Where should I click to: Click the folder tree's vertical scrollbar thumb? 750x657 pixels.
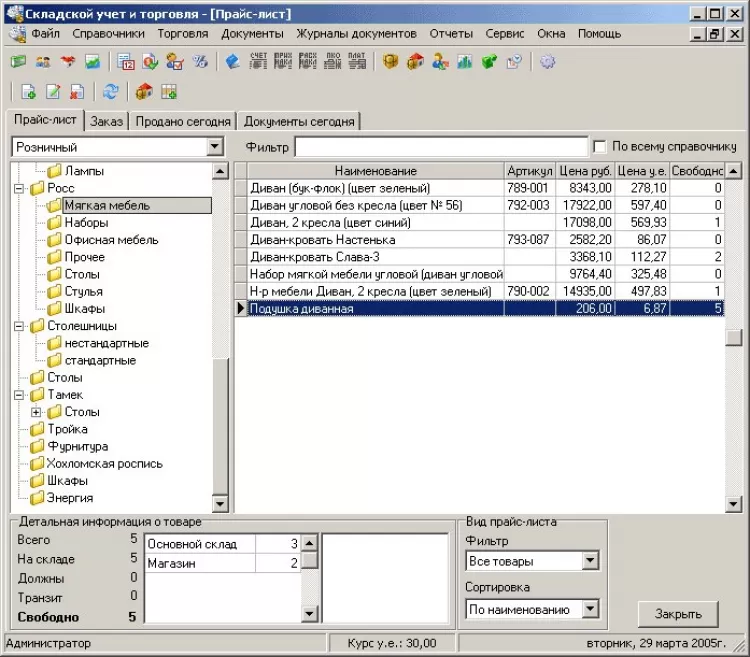click(220, 427)
